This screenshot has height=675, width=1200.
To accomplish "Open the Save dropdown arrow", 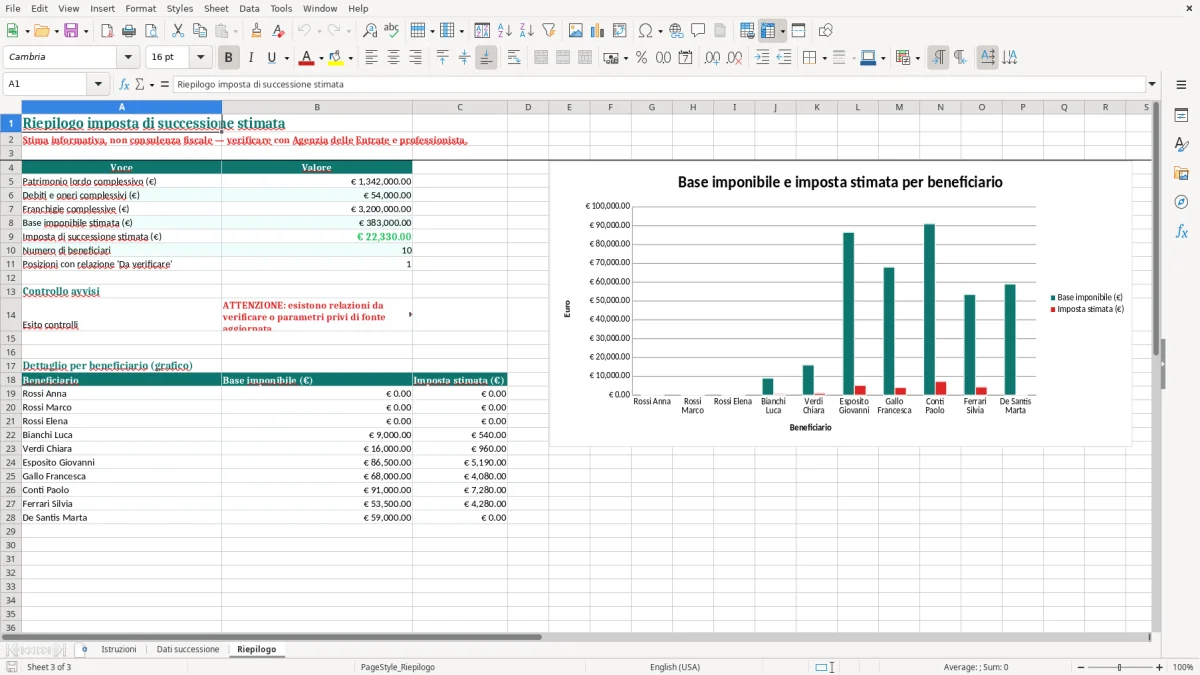I will [x=85, y=31].
